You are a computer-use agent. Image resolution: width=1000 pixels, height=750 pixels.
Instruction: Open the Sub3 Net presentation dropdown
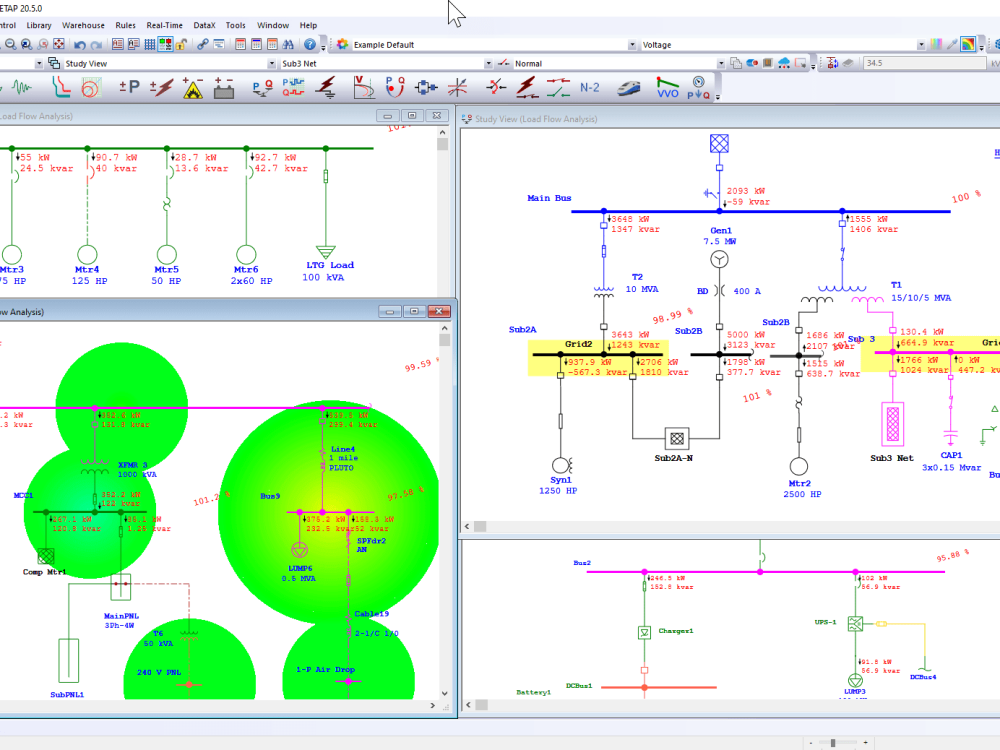tap(489, 62)
